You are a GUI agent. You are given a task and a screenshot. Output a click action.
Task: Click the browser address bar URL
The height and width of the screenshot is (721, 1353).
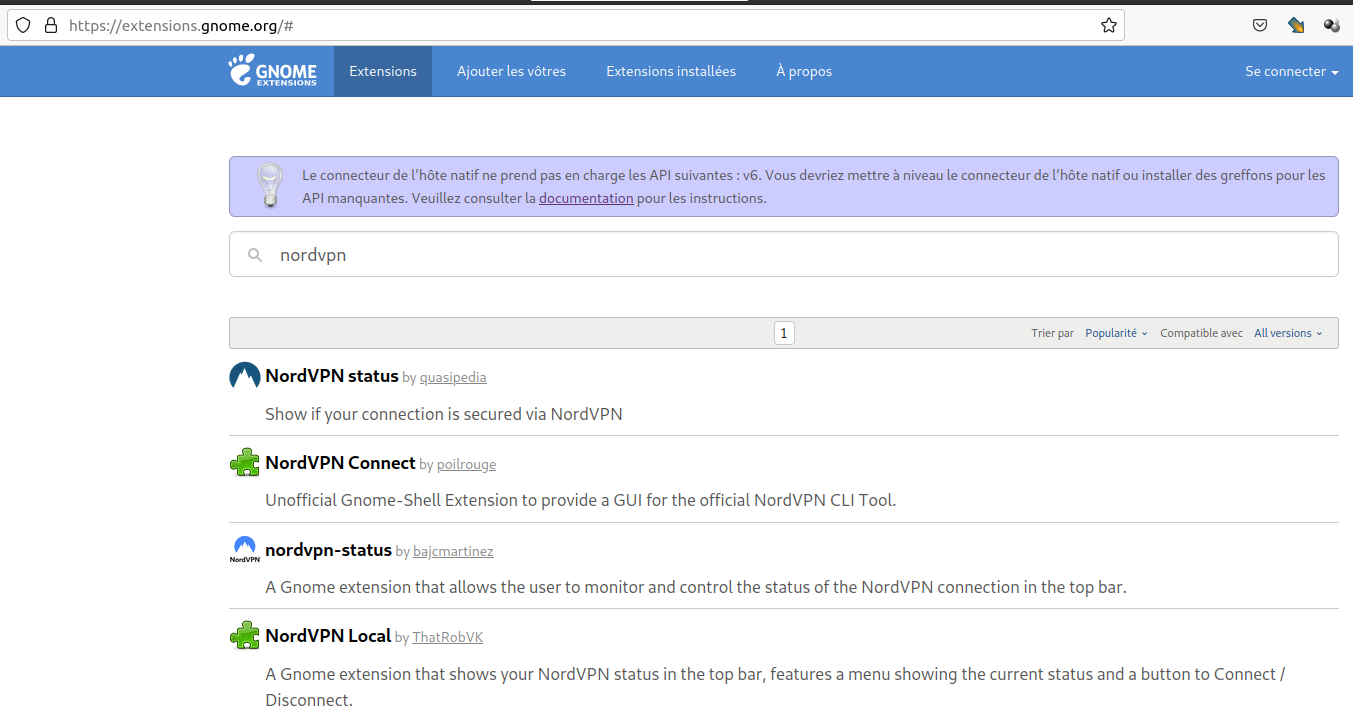[181, 25]
